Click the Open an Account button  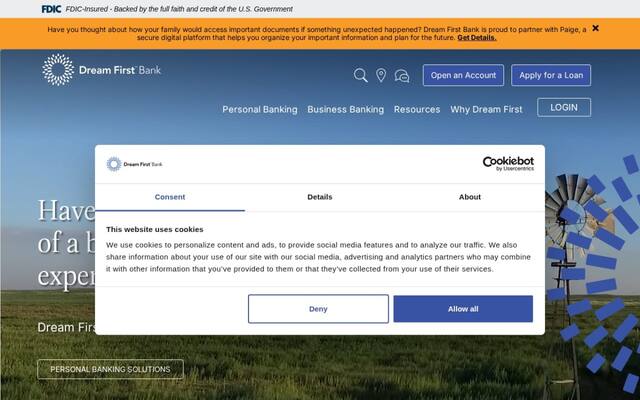click(x=463, y=75)
